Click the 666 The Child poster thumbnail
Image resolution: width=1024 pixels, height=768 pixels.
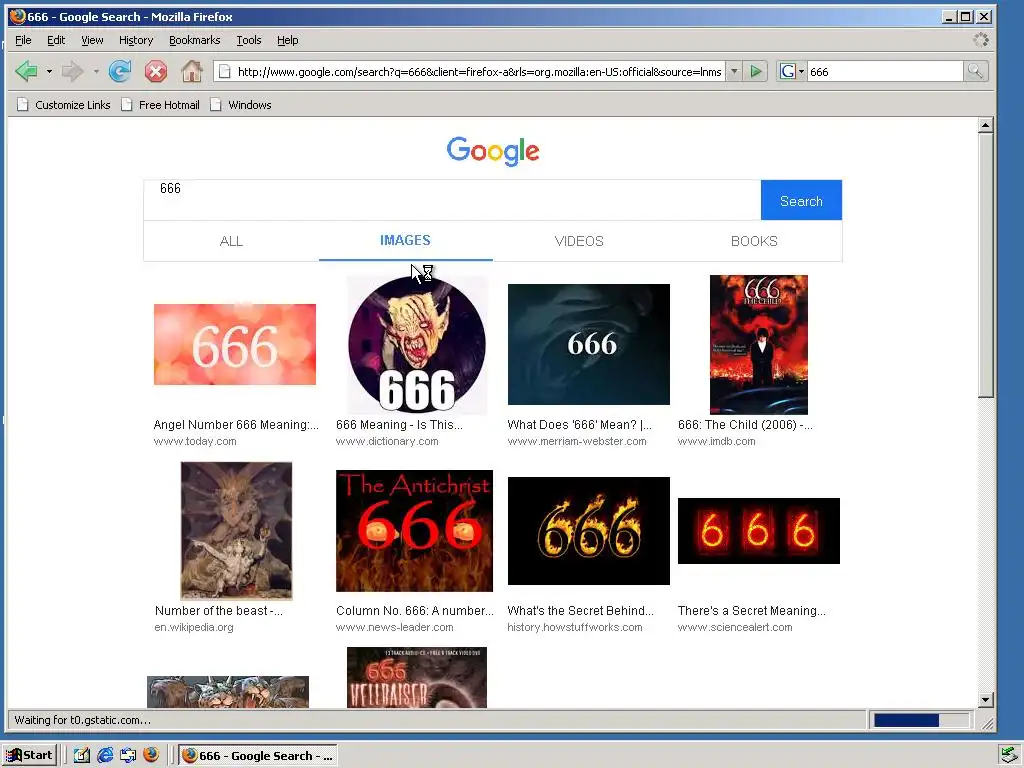759,344
